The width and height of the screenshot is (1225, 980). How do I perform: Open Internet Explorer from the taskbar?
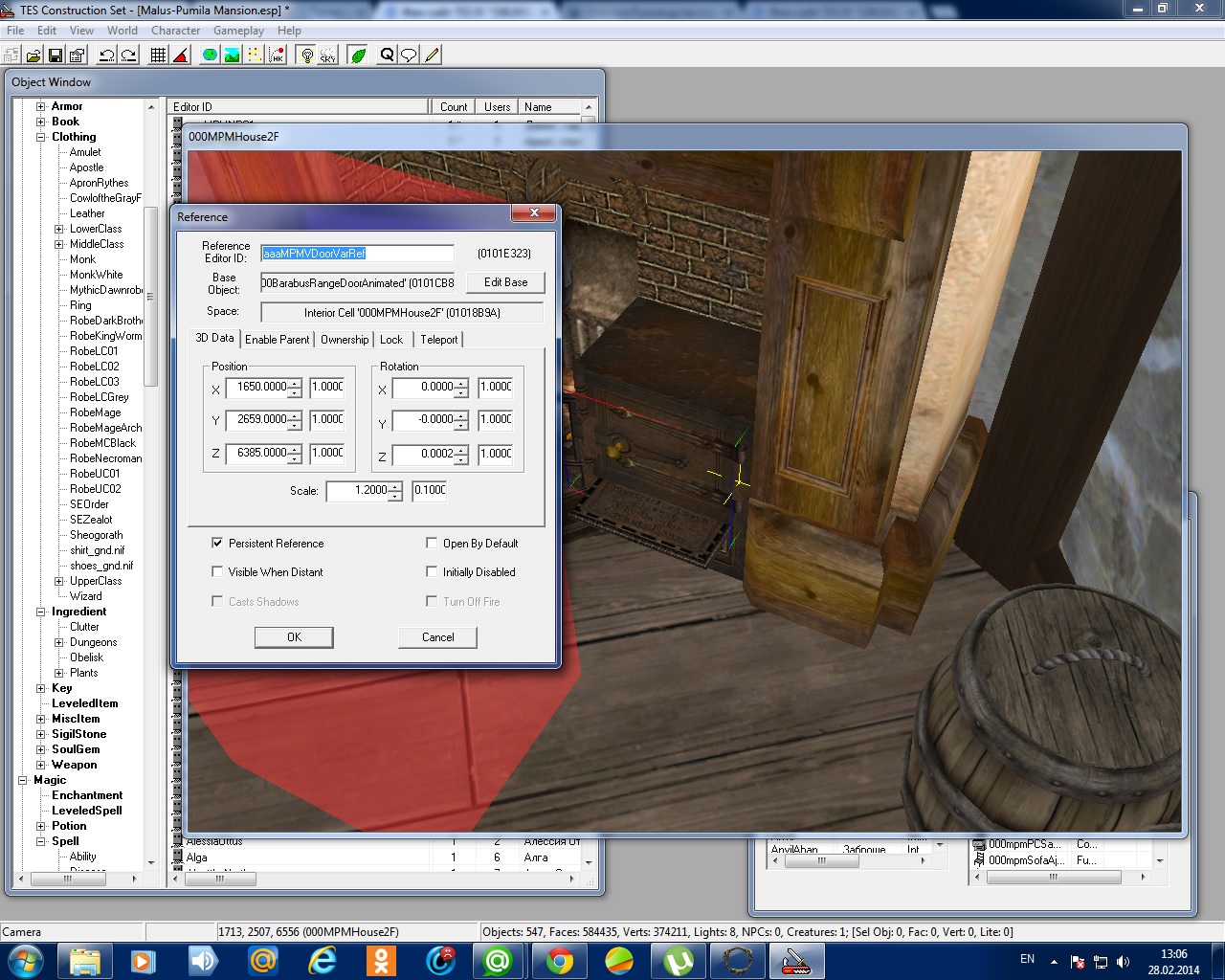click(323, 961)
